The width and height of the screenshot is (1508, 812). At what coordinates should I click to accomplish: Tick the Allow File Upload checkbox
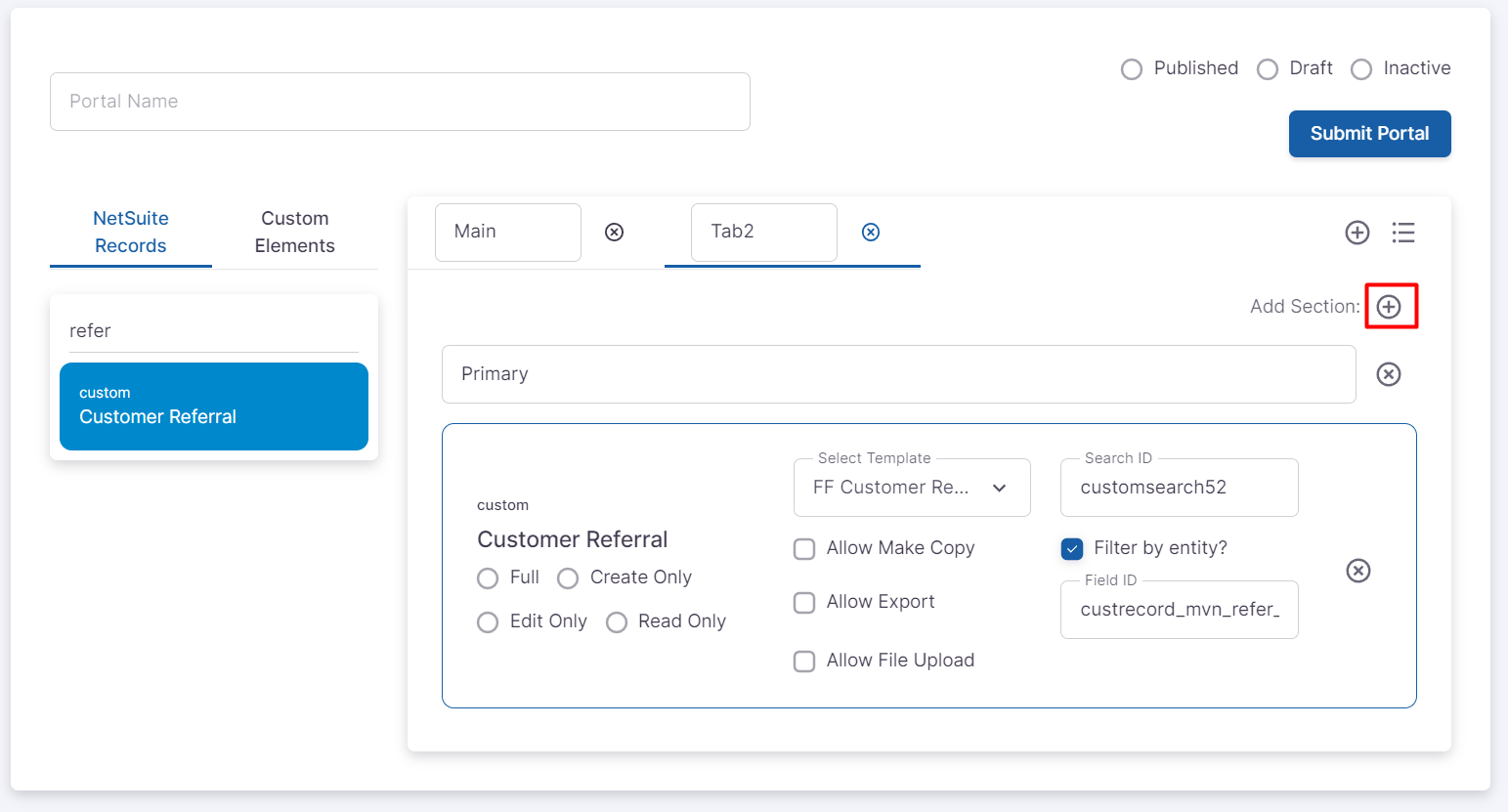[804, 662]
